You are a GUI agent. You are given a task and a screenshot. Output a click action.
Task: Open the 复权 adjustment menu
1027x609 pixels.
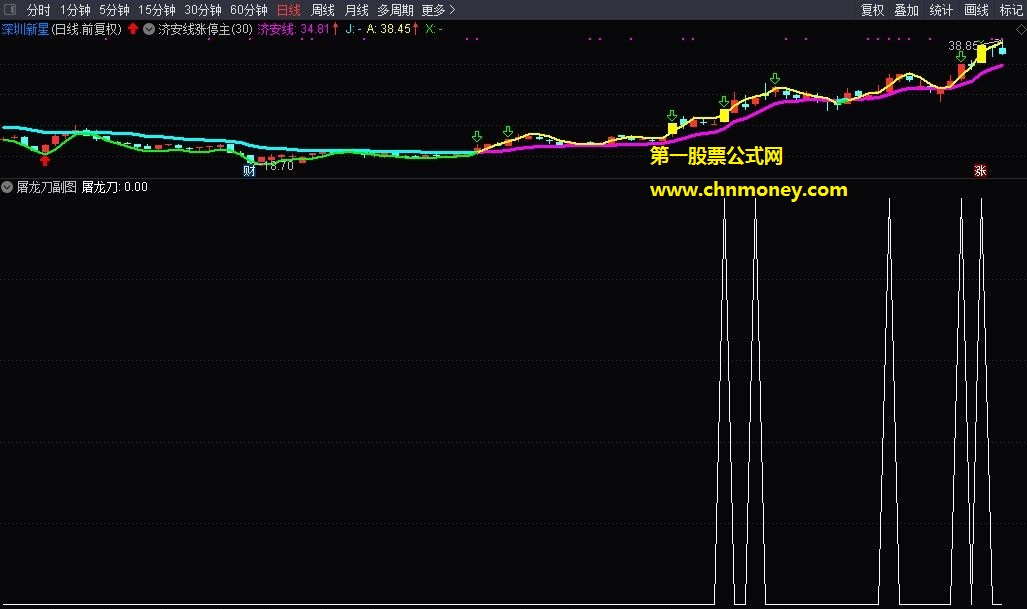tap(872, 10)
